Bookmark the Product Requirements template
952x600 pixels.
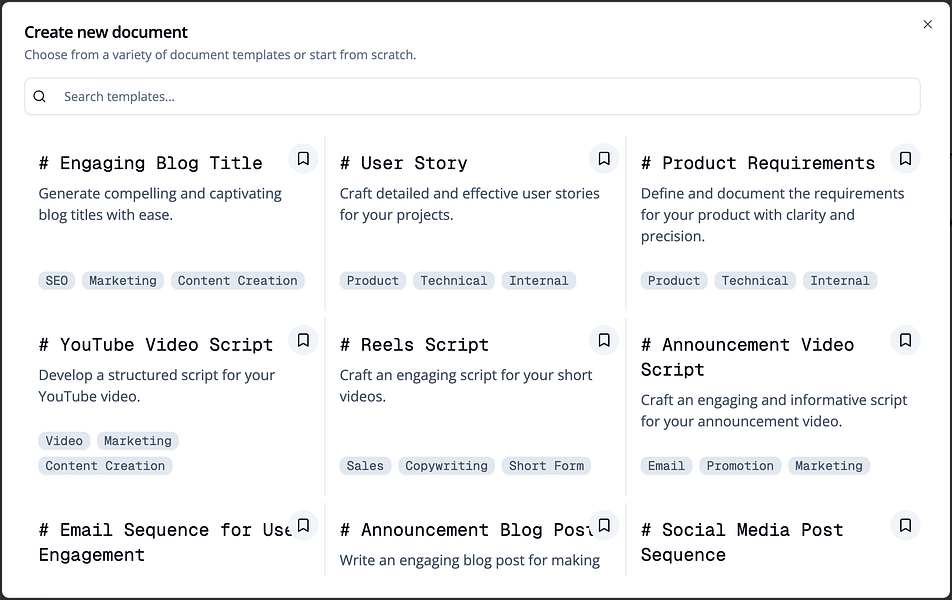pyautogui.click(x=905, y=159)
